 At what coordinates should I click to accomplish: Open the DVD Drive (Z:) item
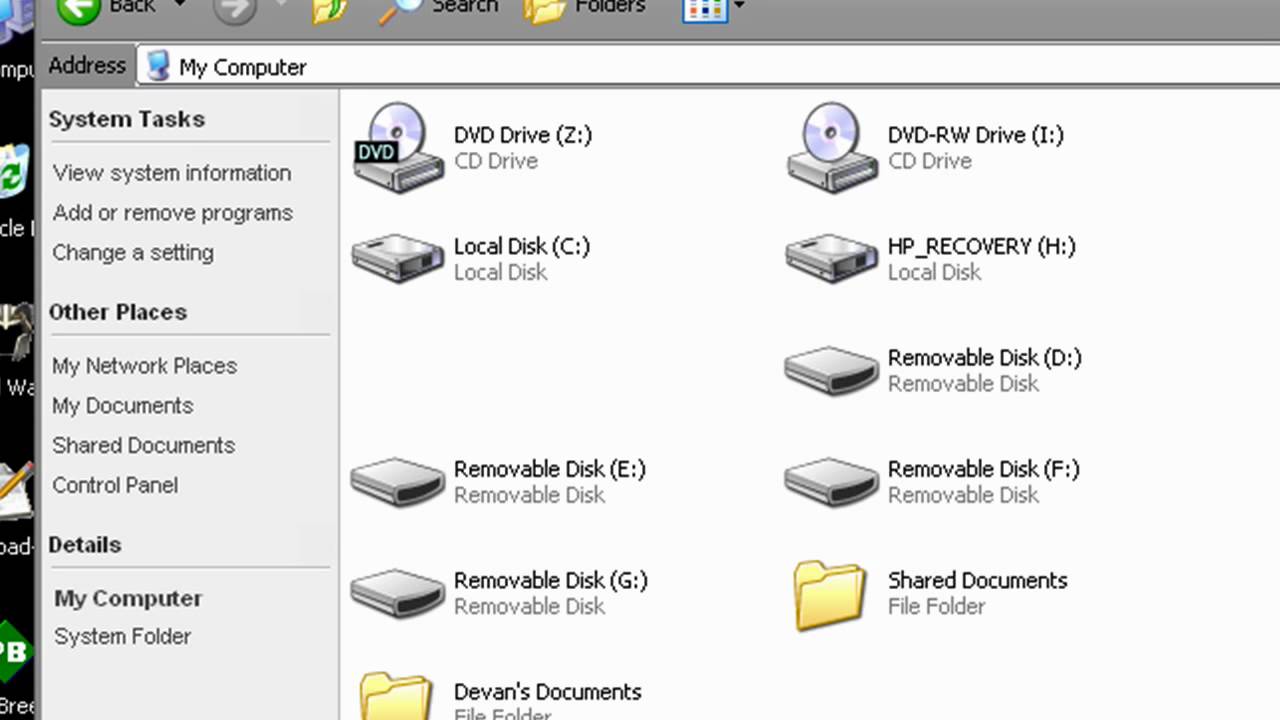tap(473, 148)
